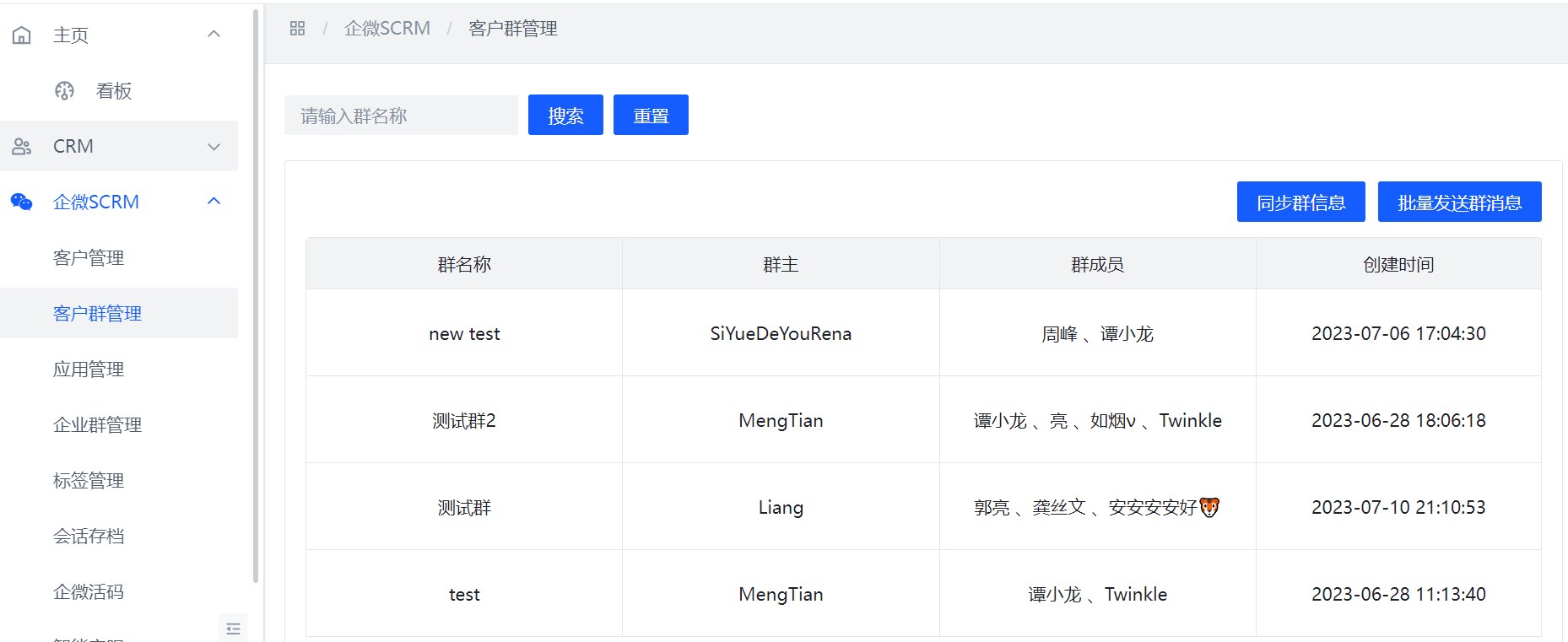Click owner Liang
1568x642 pixels.
[x=781, y=507]
